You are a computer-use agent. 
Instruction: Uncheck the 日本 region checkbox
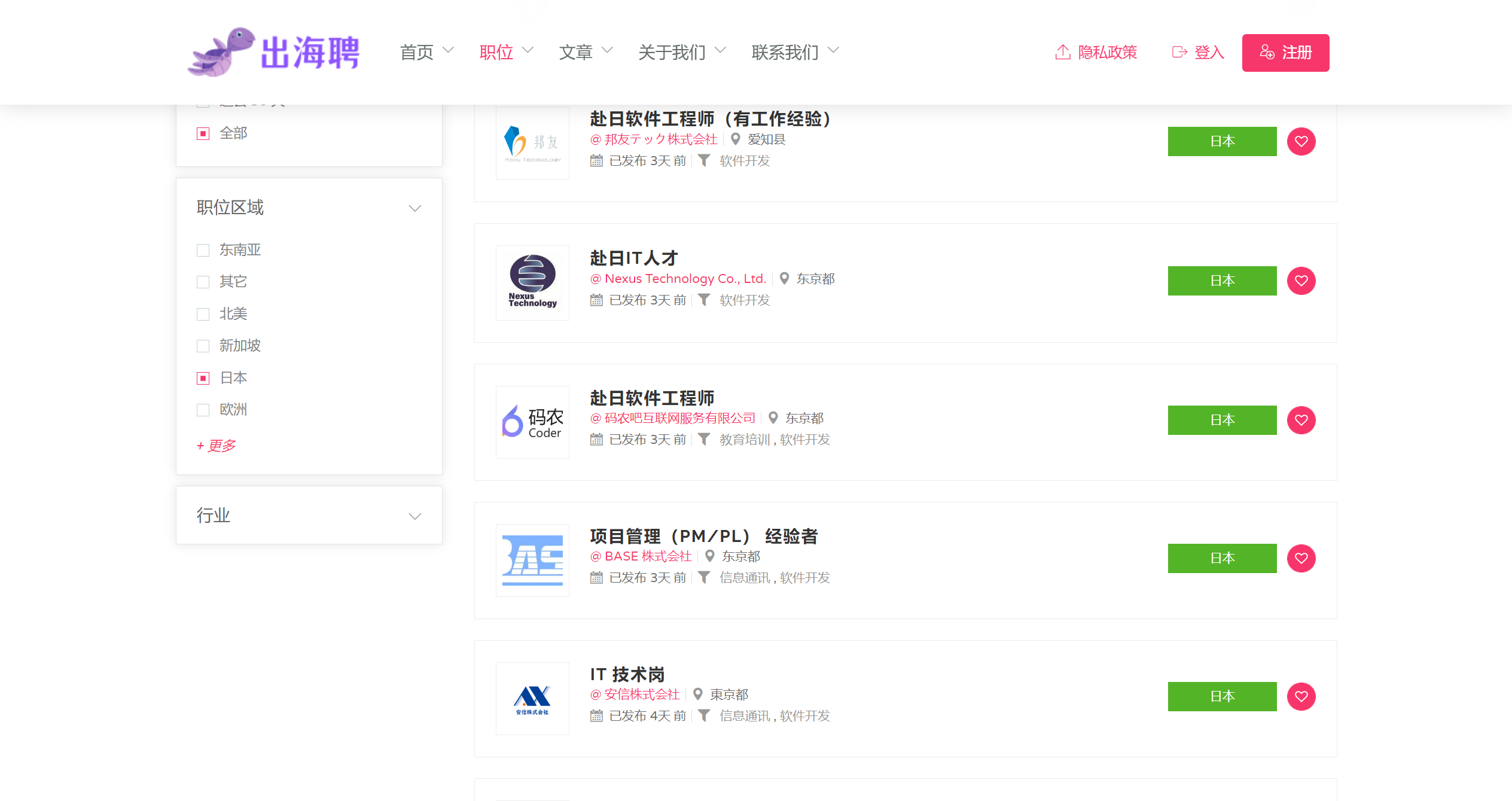(x=203, y=378)
